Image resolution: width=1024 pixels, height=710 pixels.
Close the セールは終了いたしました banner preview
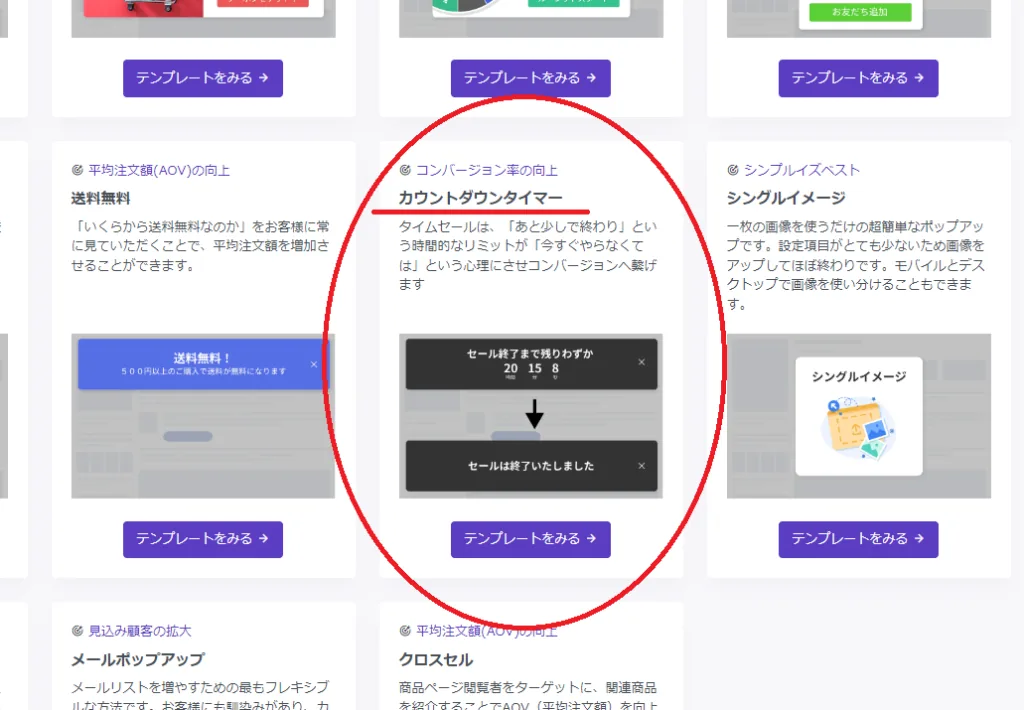click(x=641, y=466)
